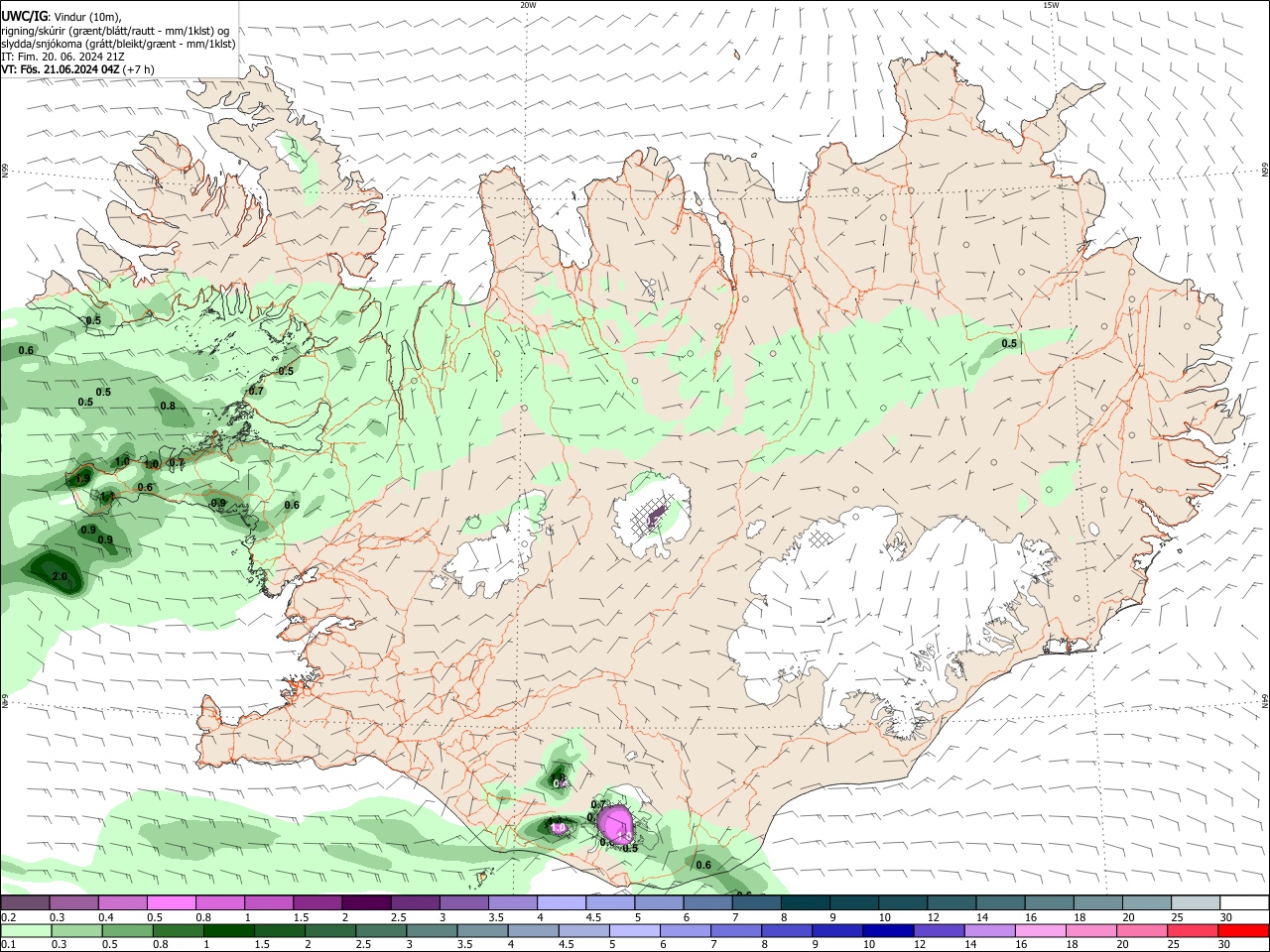This screenshot has height=952, width=1270.
Task: Pick the lower legend swatch labeled 0.8
Action: 177,930
